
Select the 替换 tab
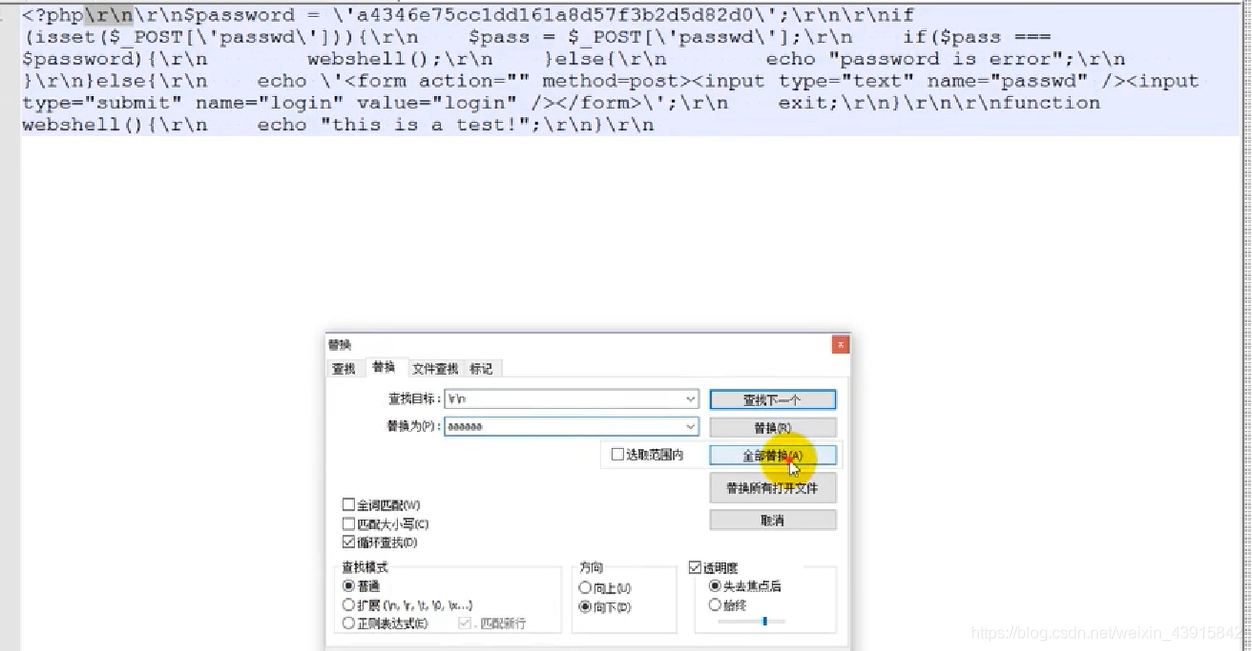tap(383, 368)
